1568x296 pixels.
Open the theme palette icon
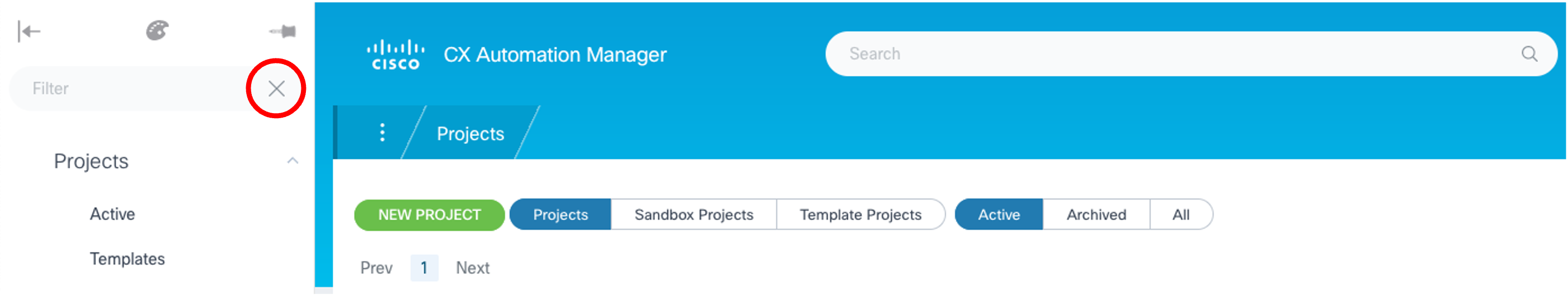157,31
